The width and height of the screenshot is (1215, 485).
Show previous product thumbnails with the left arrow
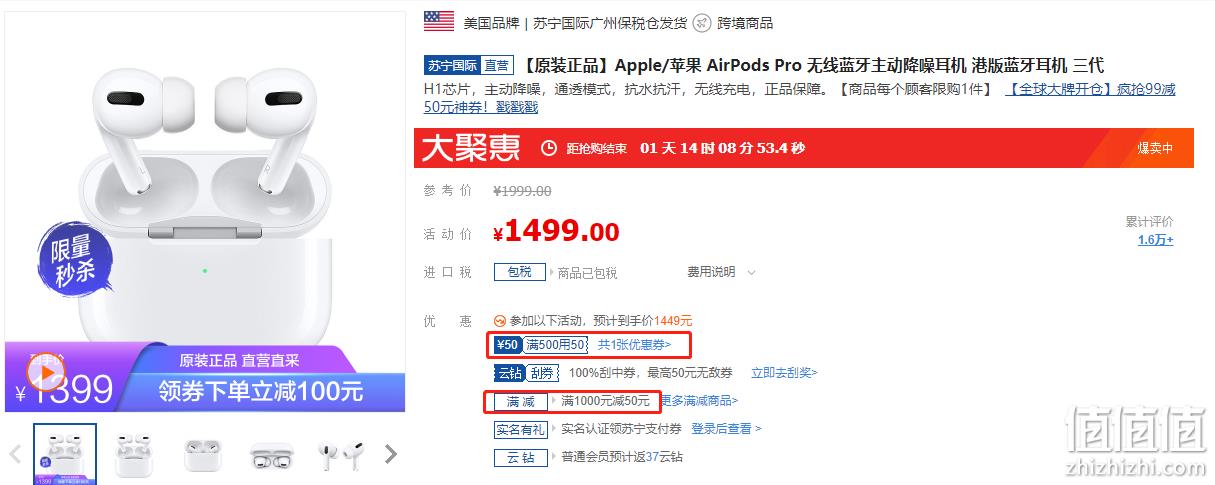pyautogui.click(x=15, y=454)
